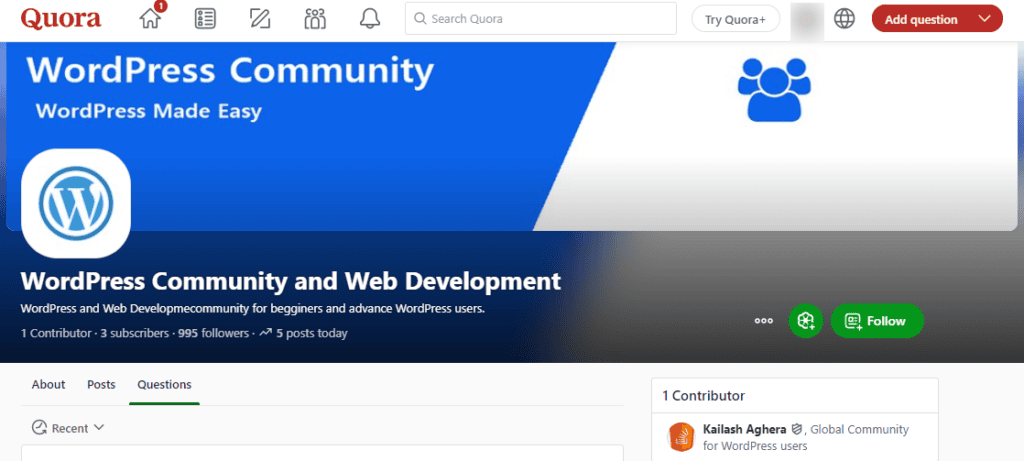Open the Notifications bell
The image size is (1024, 461).
click(x=370, y=19)
